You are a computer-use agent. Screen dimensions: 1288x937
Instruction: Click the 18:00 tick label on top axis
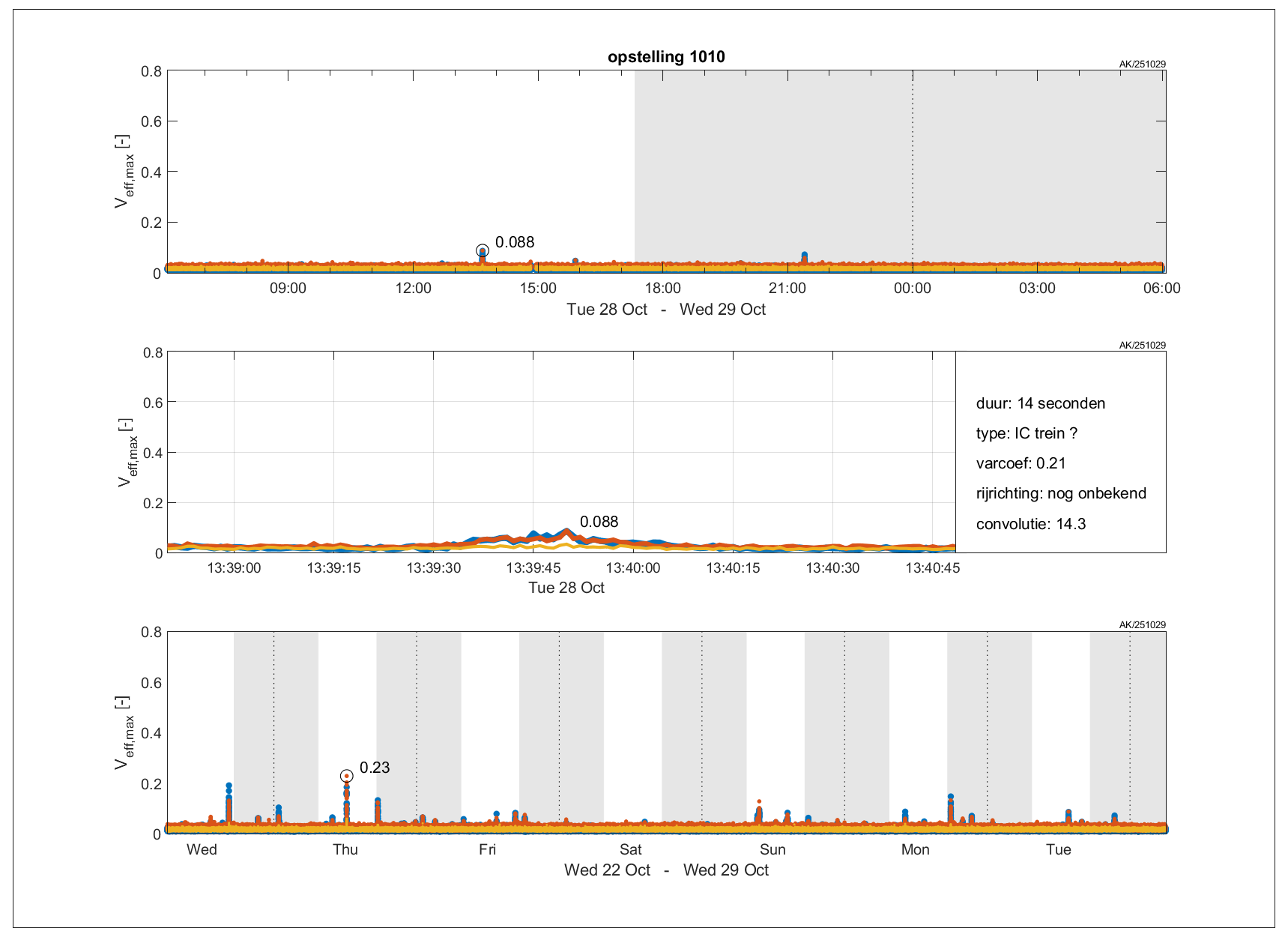coord(662,288)
